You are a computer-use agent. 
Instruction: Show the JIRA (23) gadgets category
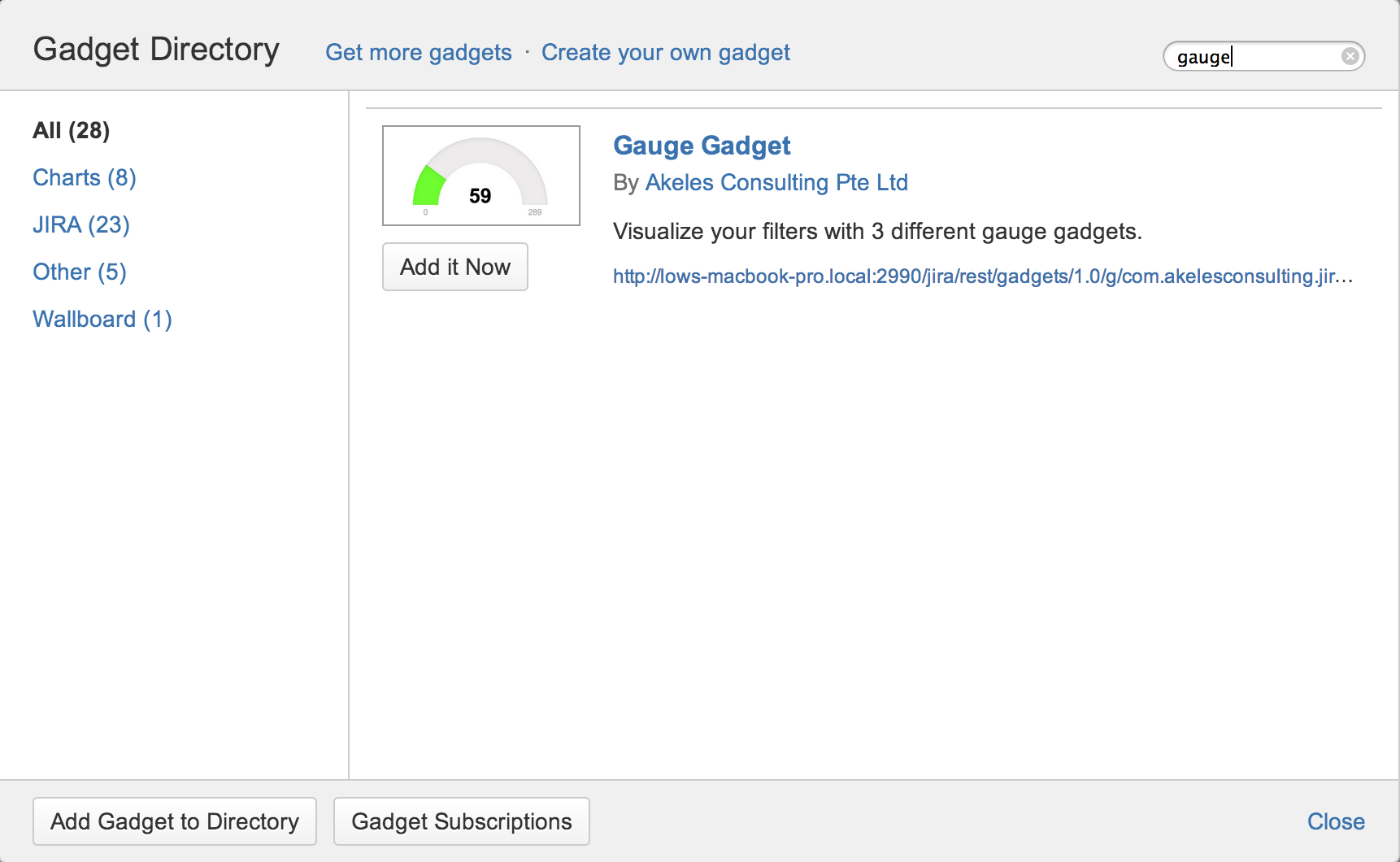pos(80,224)
